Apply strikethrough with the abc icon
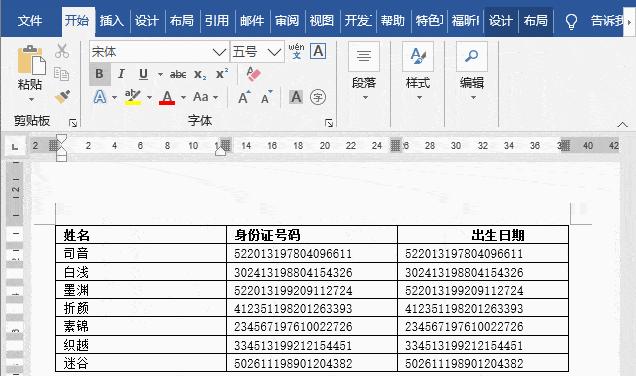636x376 pixels. [178, 74]
